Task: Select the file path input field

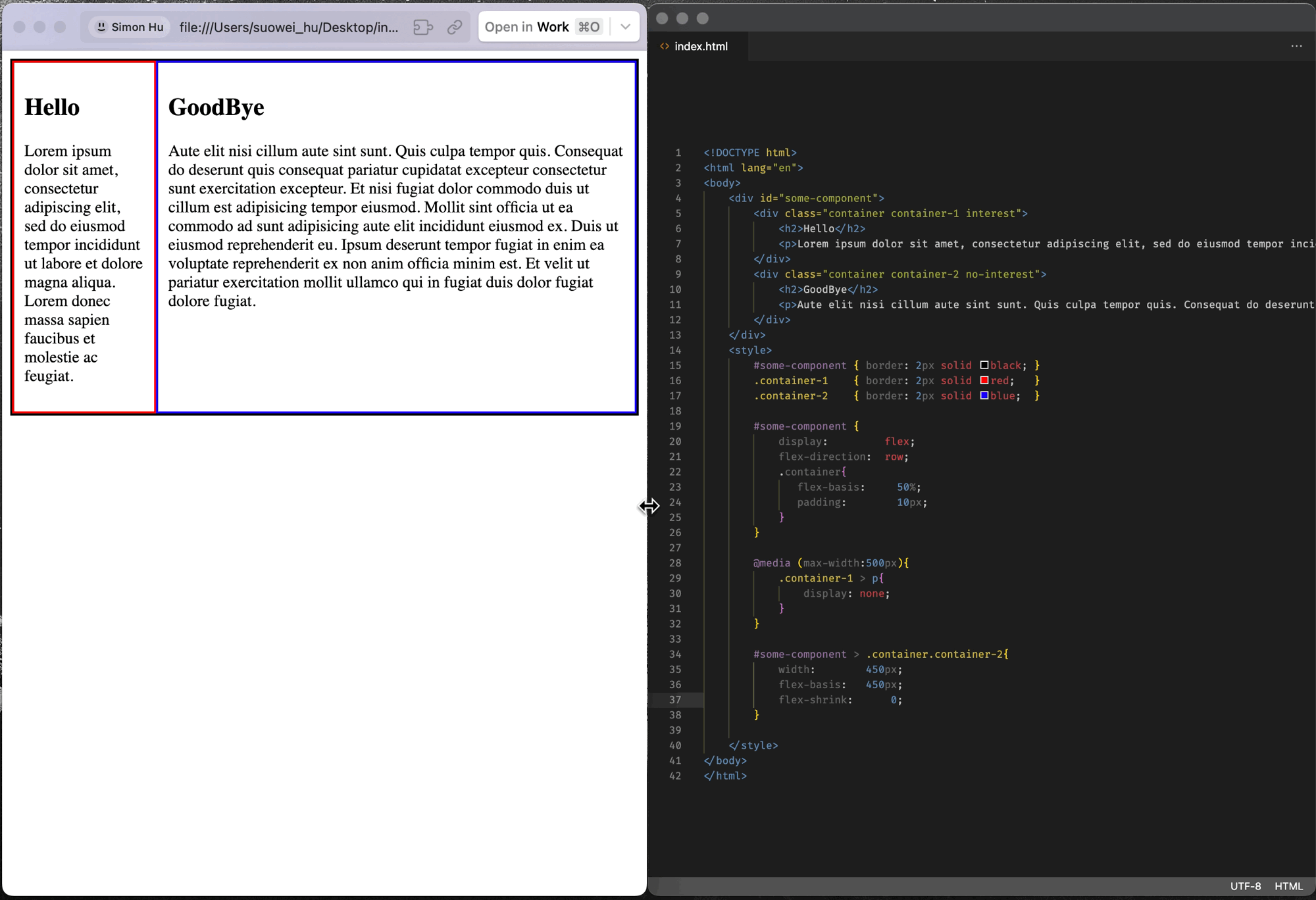Action: coord(289,27)
